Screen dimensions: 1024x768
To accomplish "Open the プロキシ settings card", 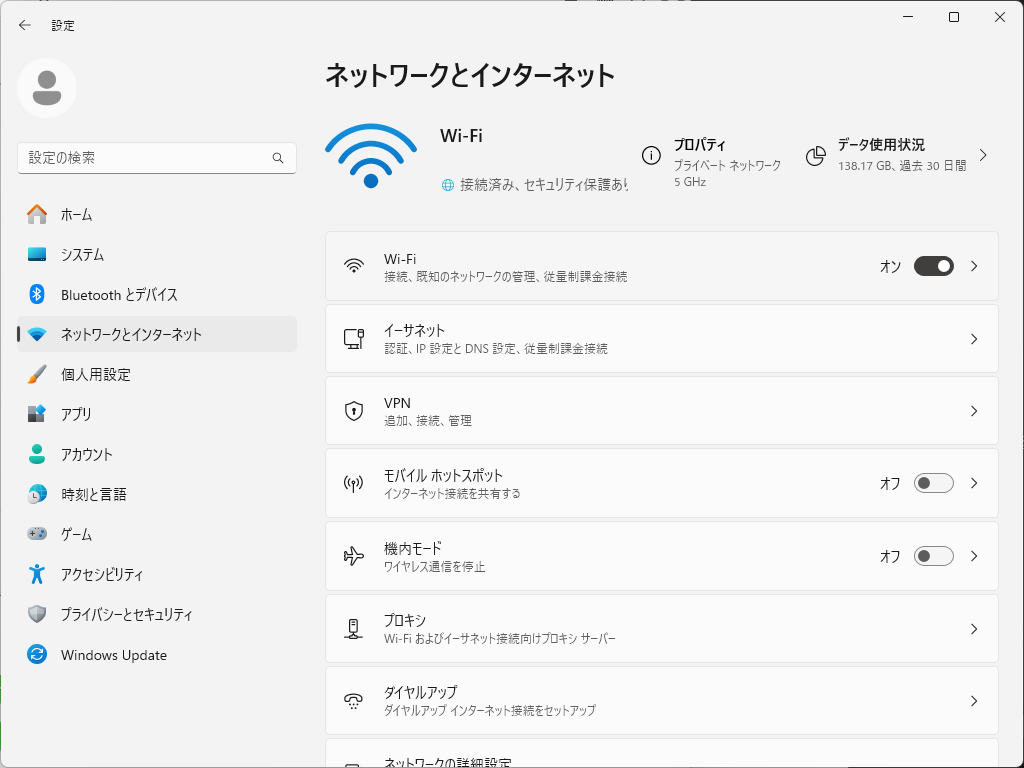I will pos(662,629).
